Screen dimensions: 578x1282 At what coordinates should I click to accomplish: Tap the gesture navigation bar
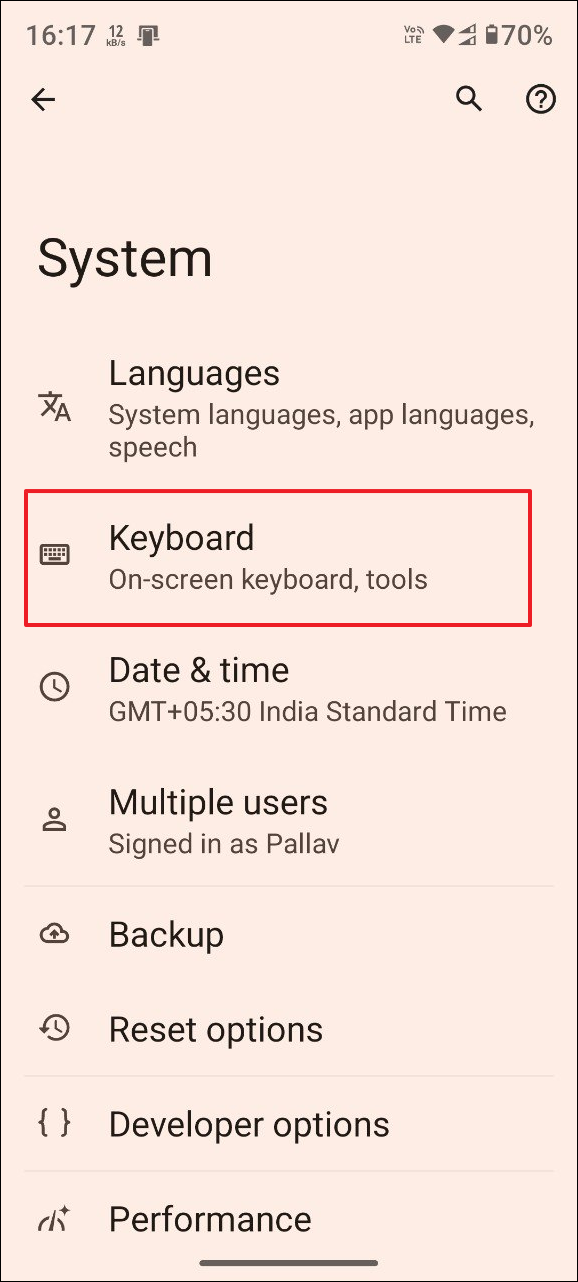pyautogui.click(x=289, y=1263)
